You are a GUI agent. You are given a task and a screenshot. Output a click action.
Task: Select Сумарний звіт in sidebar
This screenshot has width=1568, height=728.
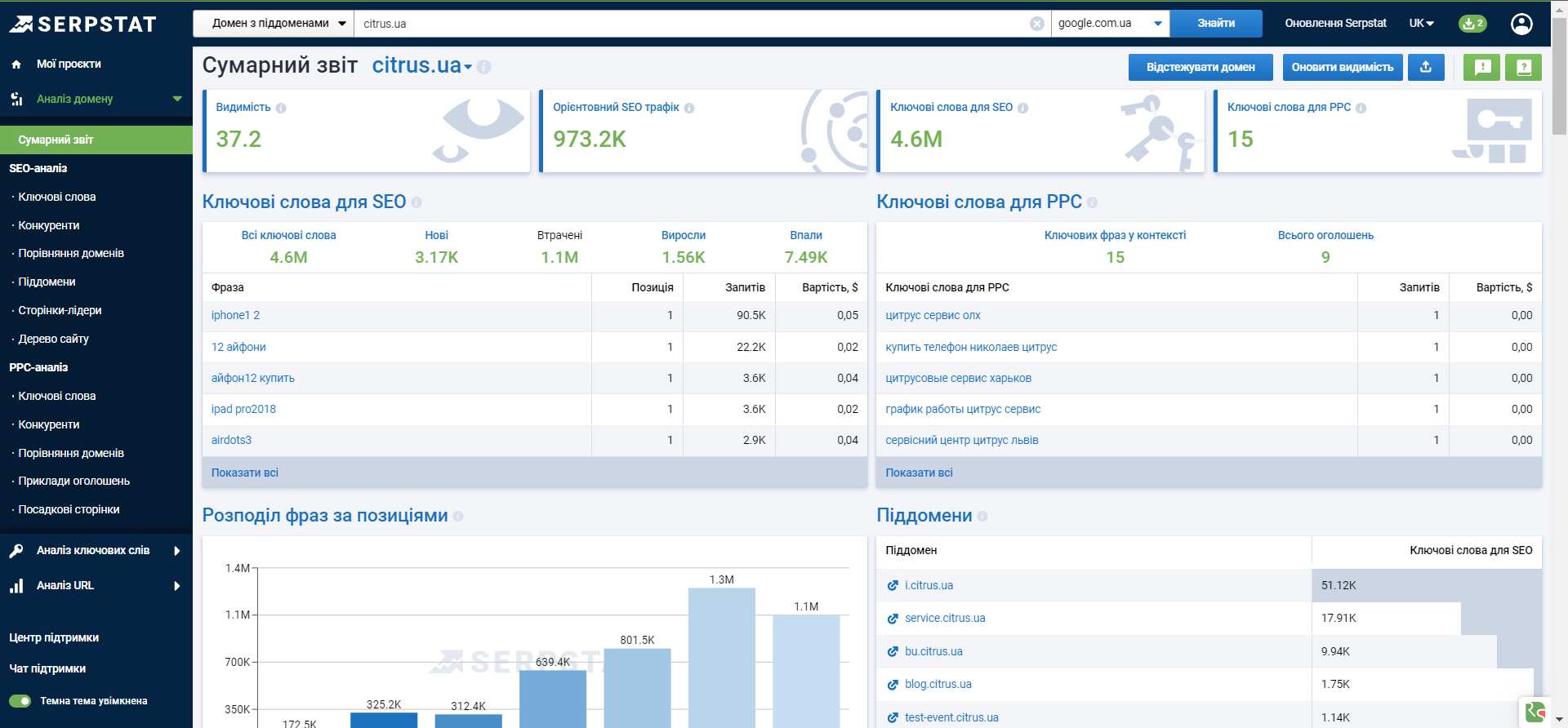click(96, 140)
